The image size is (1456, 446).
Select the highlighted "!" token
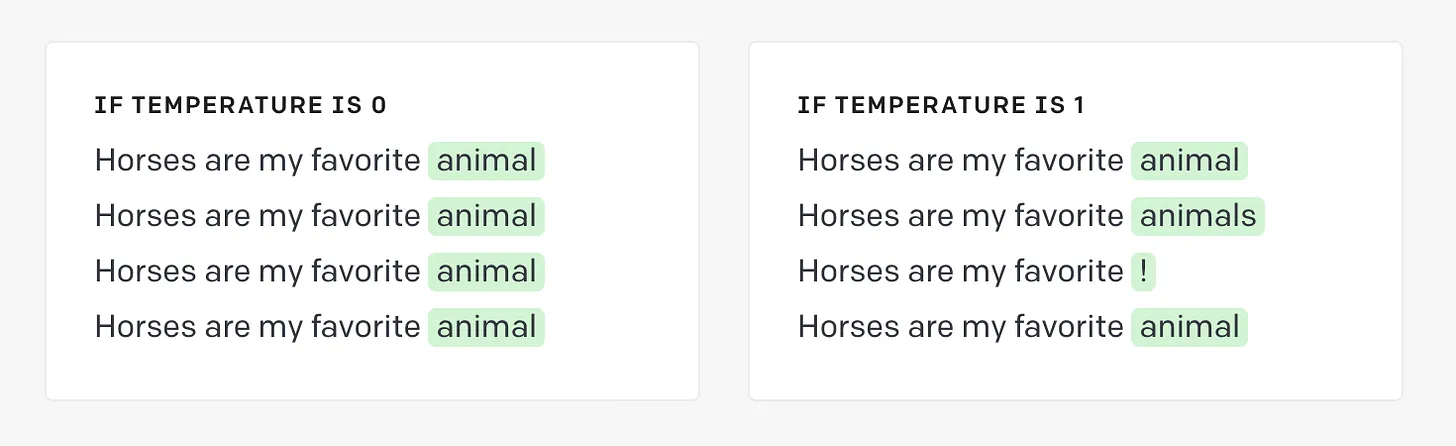[x=1143, y=272]
